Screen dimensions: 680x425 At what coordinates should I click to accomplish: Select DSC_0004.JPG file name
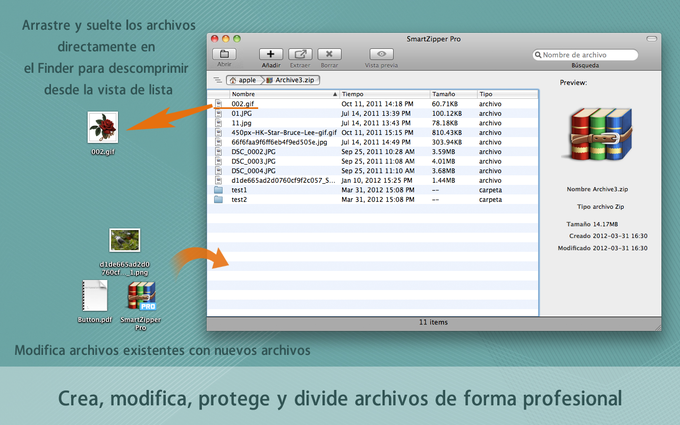(x=253, y=170)
